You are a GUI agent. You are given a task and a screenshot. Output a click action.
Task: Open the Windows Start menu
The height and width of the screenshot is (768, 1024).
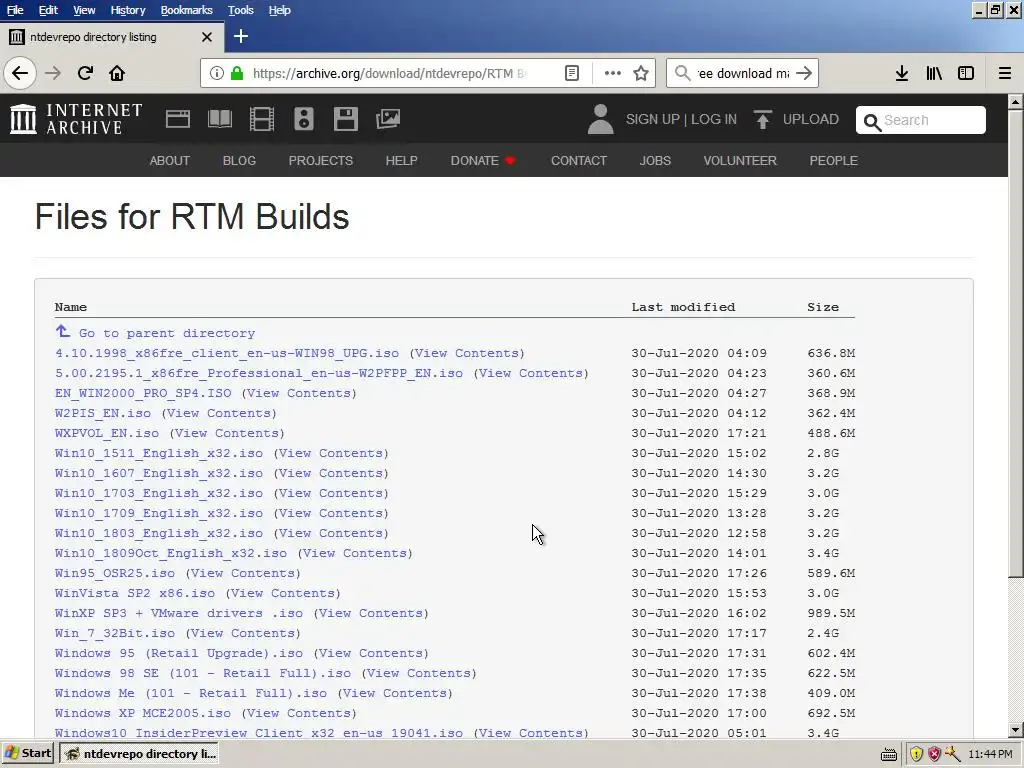[28, 754]
